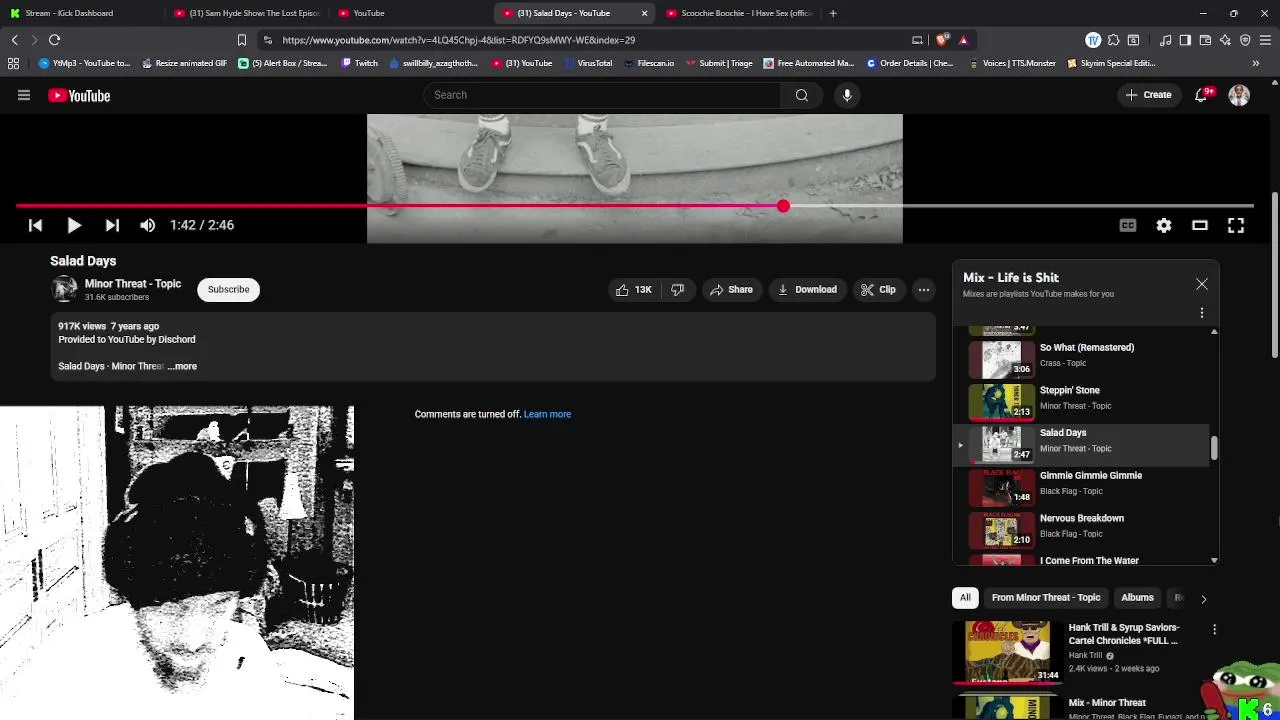1280x720 pixels.
Task: Click the YouTube search input field
Action: point(602,95)
